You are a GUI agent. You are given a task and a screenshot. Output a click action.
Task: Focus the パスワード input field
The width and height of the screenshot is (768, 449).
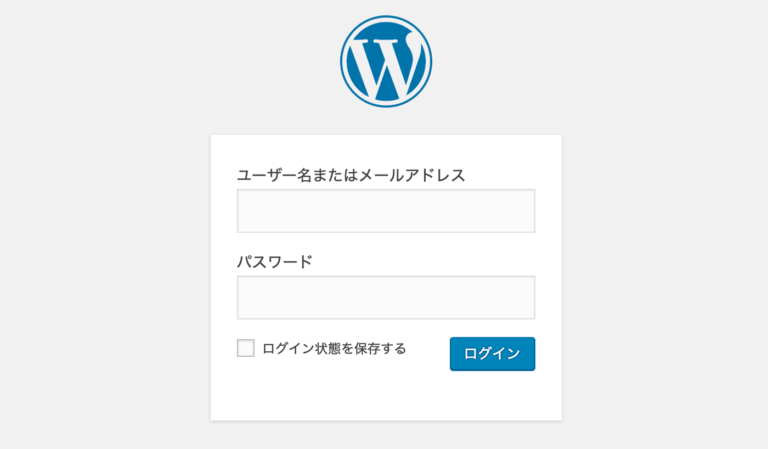pyautogui.click(x=386, y=298)
